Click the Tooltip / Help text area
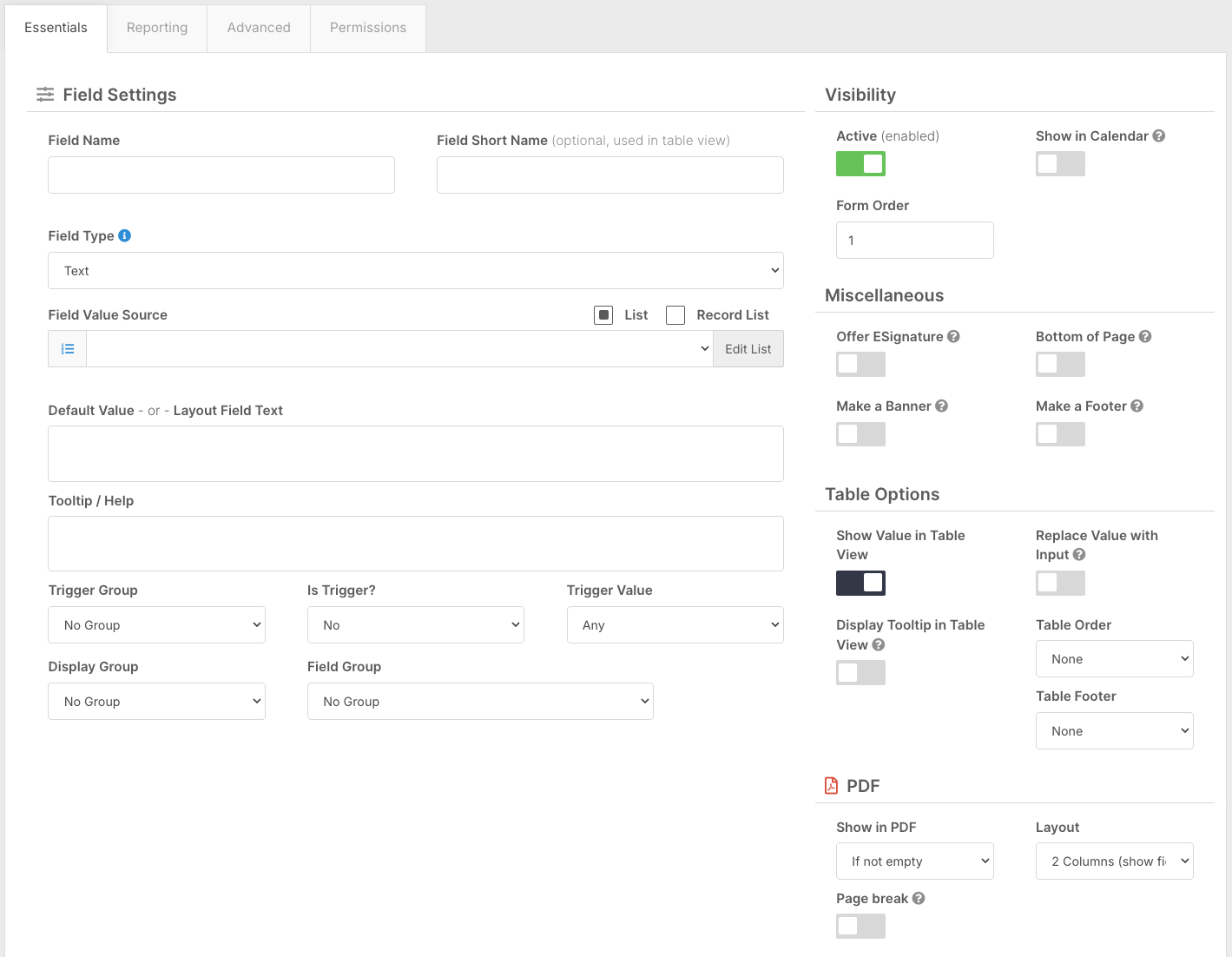Screen dimensions: 1232x957 click(416, 544)
